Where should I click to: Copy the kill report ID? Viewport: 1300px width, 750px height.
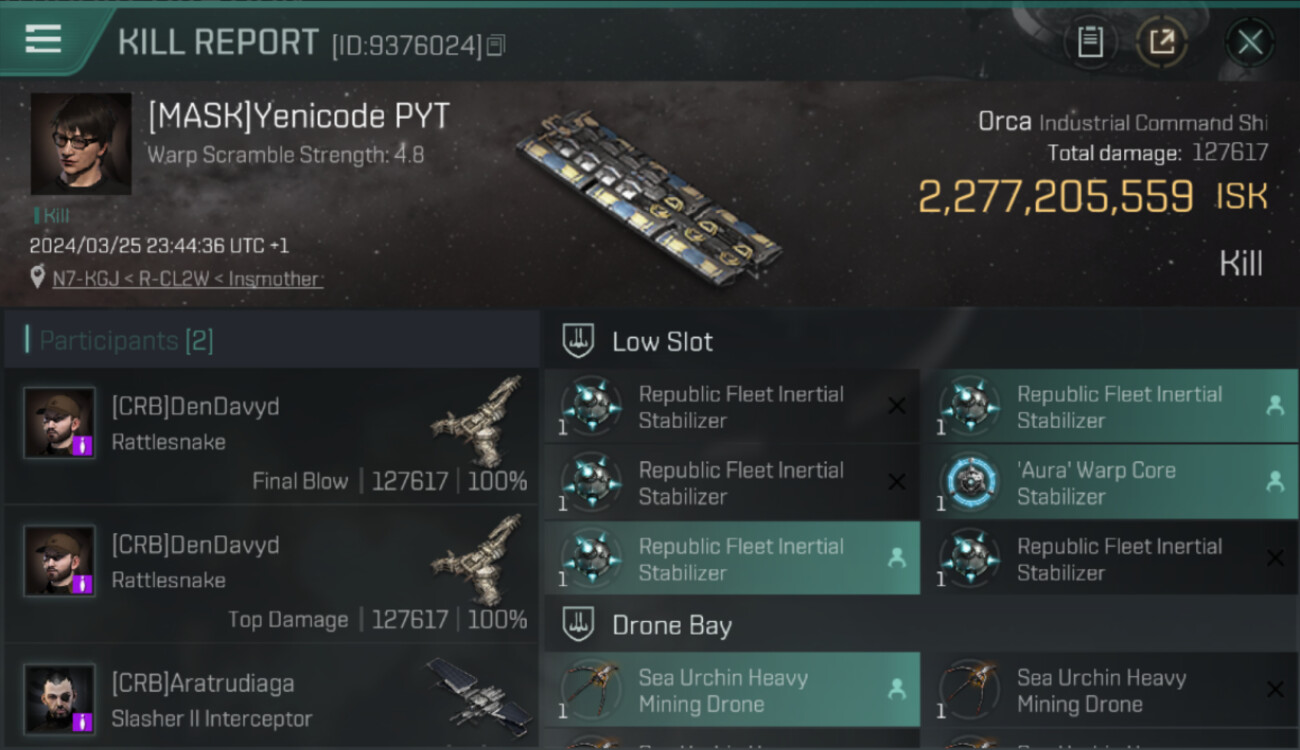pyautogui.click(x=497, y=45)
